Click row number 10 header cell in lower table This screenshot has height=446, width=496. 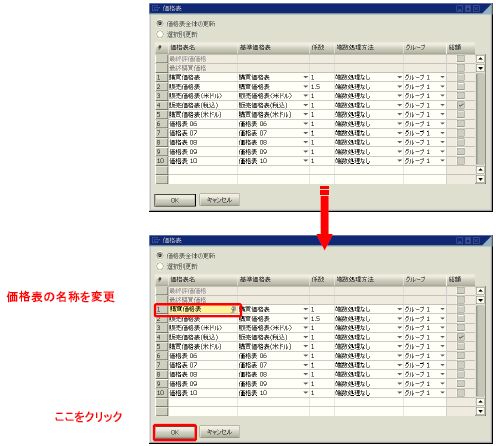tap(162, 393)
